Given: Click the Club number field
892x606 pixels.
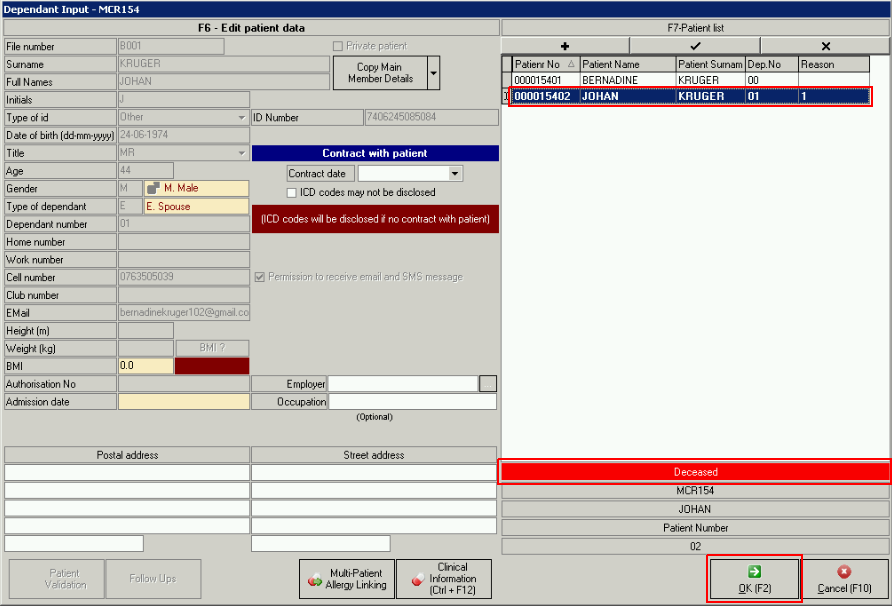Looking at the screenshot, I should coord(184,295).
